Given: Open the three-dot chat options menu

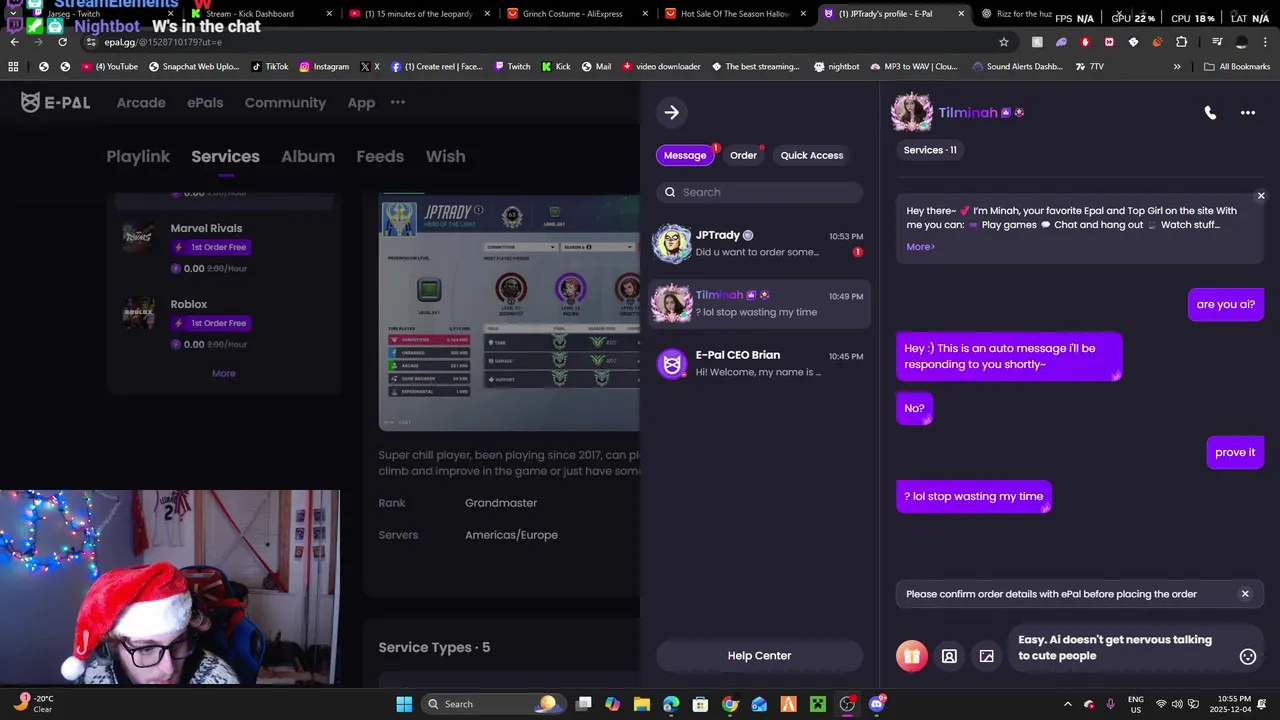Looking at the screenshot, I should coord(1248,113).
